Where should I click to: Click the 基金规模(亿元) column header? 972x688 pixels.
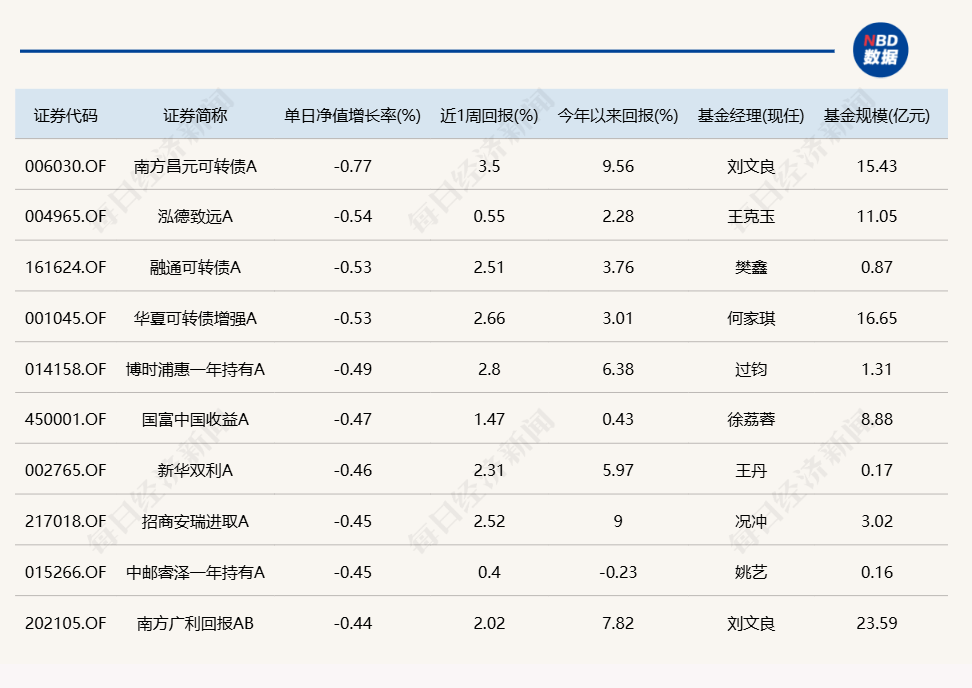point(876,115)
